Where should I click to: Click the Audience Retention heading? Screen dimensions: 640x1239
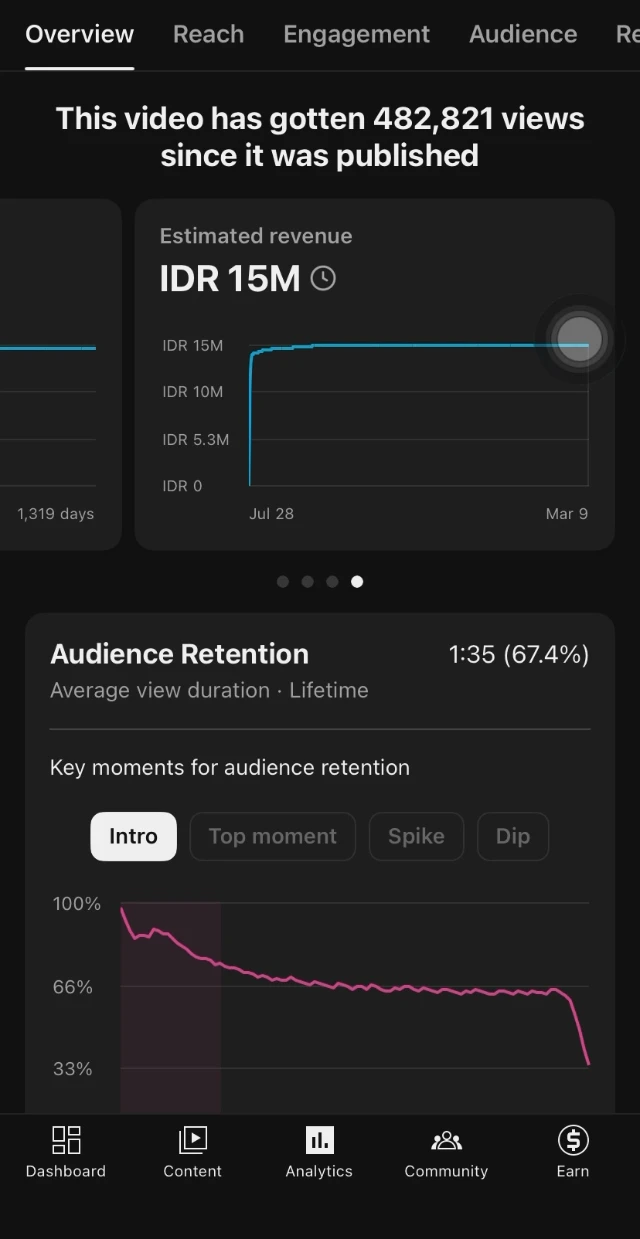tap(179, 654)
